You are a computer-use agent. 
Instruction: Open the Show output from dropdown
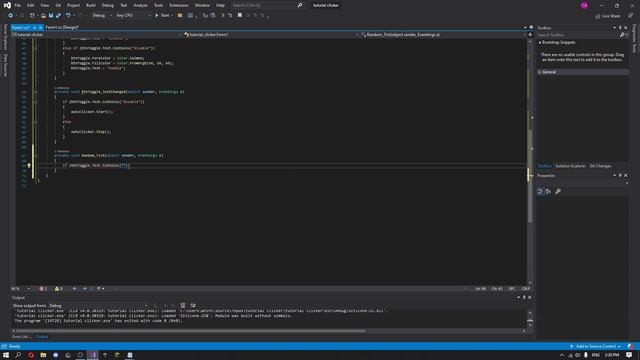coord(98,305)
